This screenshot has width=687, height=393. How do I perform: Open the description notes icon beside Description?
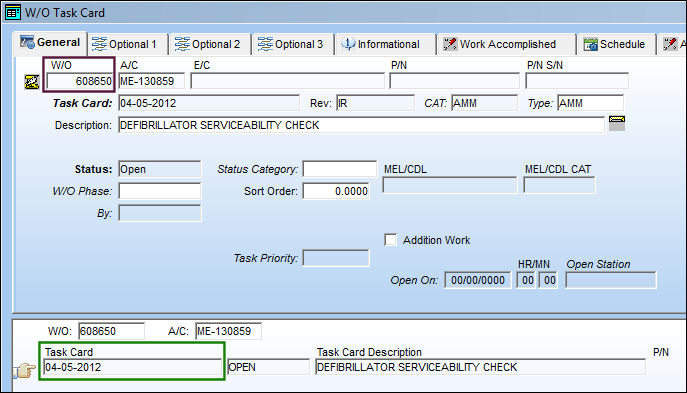point(617,123)
